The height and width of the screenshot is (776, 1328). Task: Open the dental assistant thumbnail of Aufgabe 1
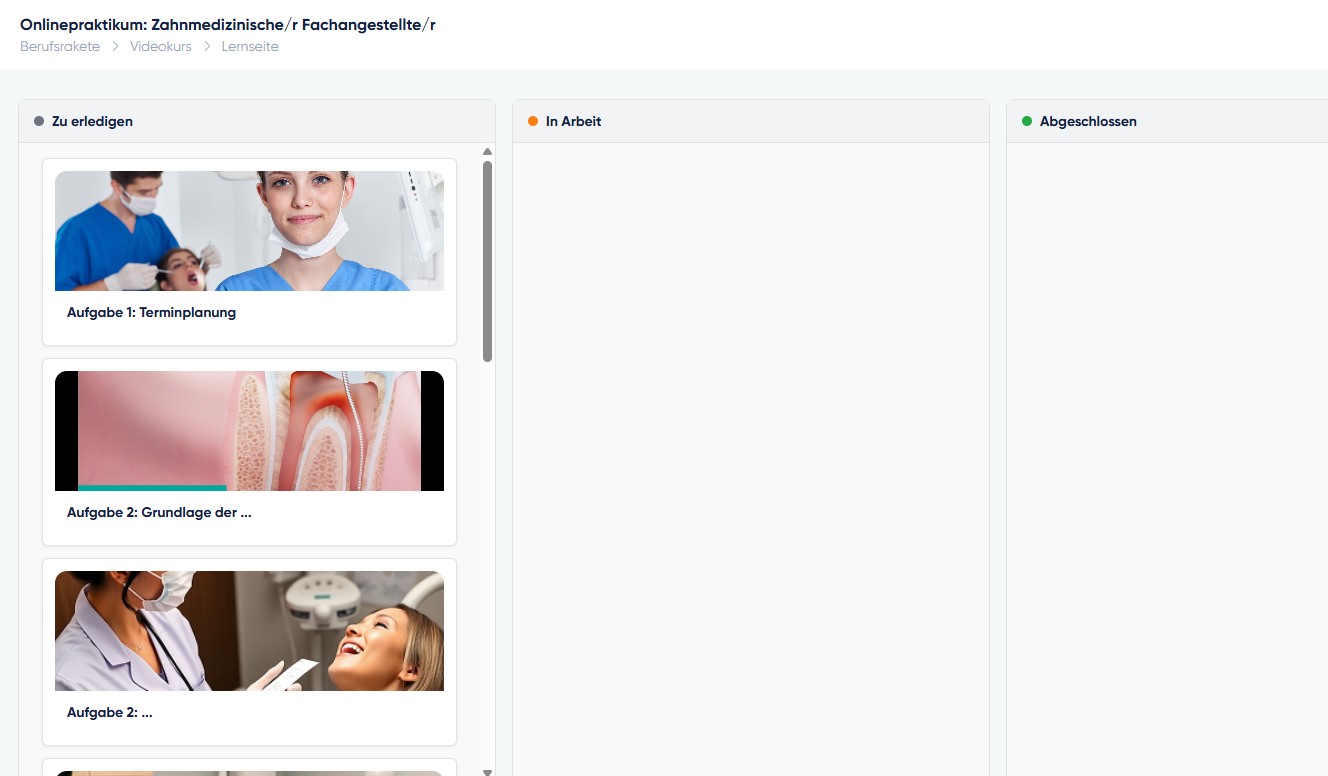(249, 231)
